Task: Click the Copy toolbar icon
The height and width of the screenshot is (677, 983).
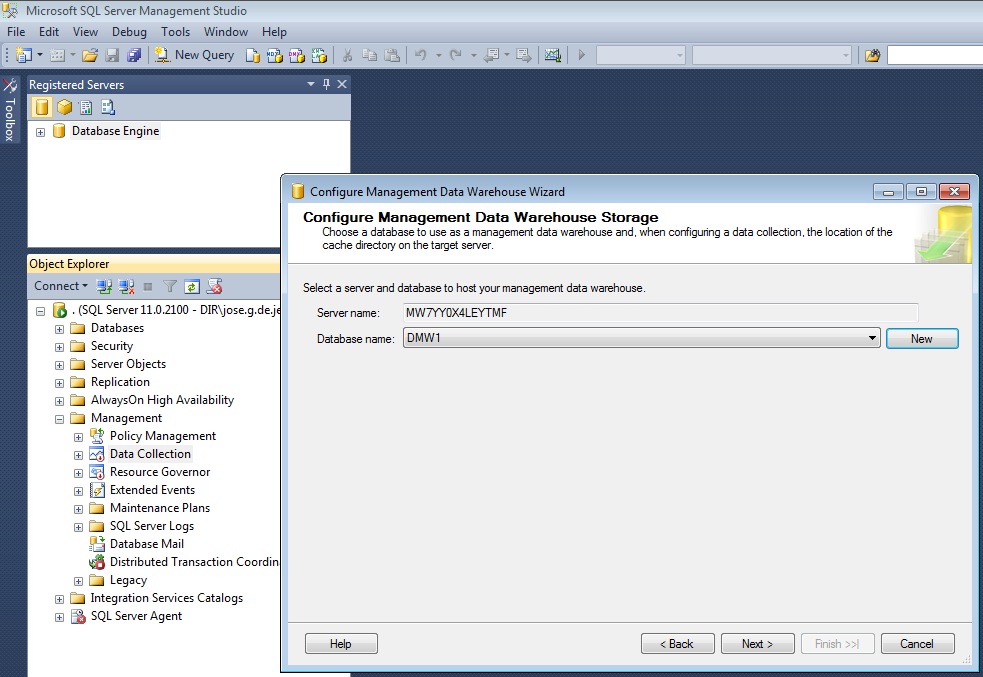Action: tap(369, 55)
